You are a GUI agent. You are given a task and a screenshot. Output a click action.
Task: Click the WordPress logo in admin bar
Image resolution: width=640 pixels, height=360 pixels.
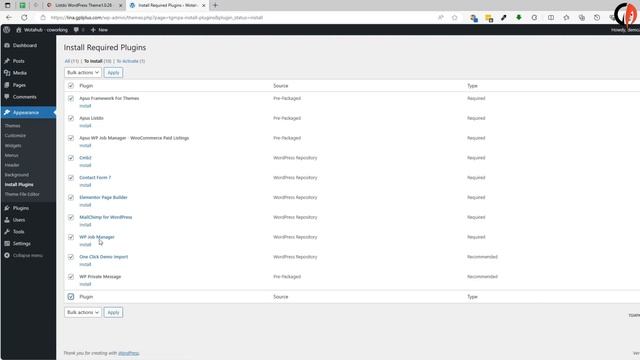[x=7, y=29]
